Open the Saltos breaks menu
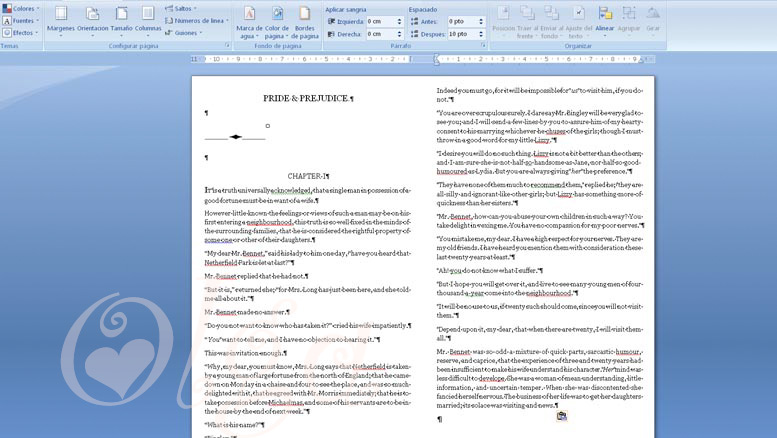777x438 pixels. coord(181,8)
